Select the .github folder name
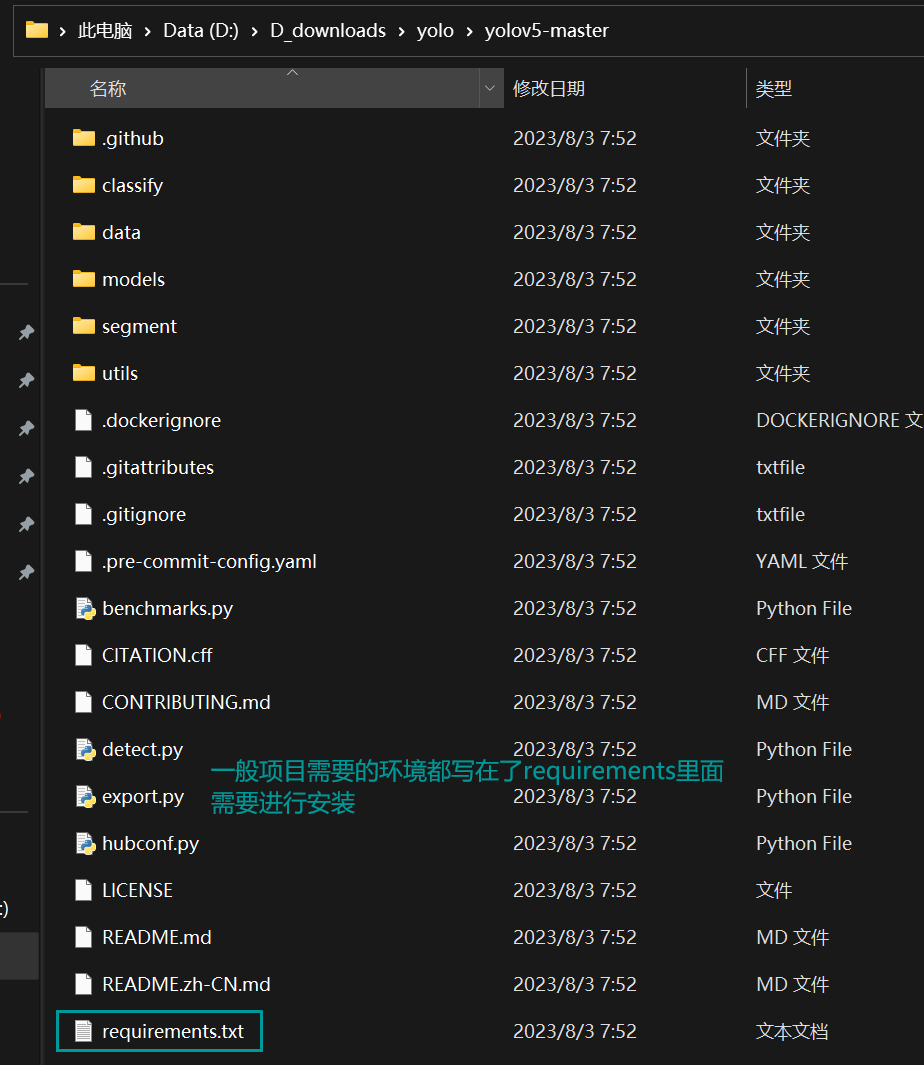Viewport: 924px width, 1065px height. point(133,138)
